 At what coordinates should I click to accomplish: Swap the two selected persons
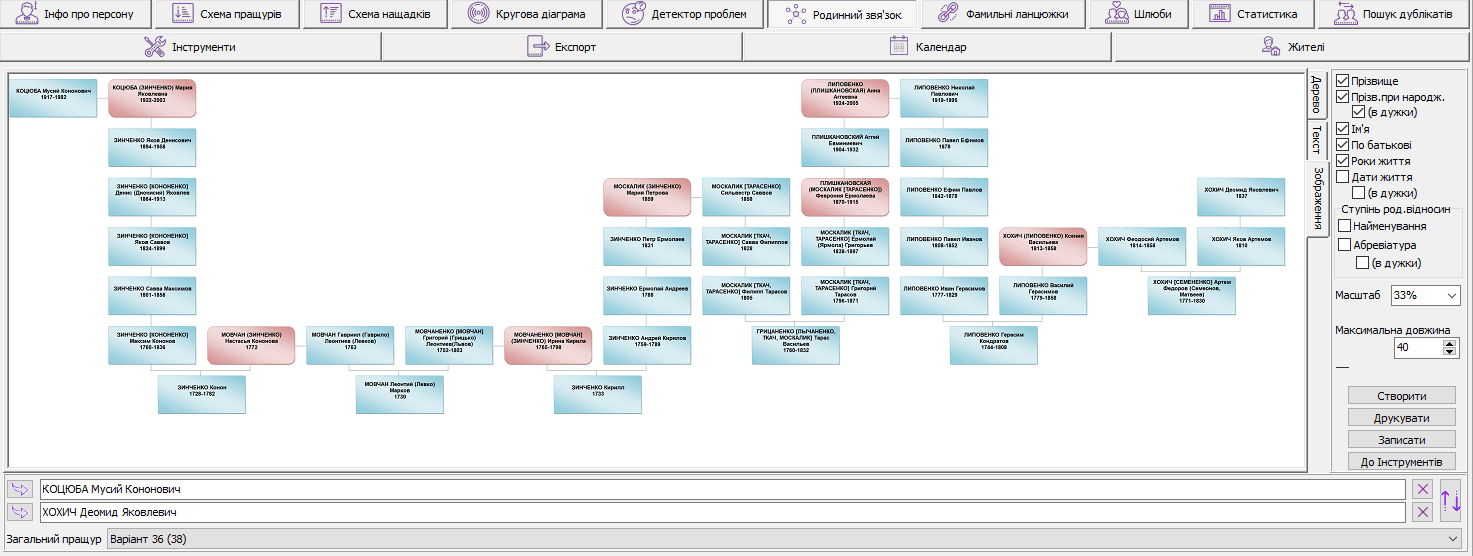pyautogui.click(x=1451, y=500)
